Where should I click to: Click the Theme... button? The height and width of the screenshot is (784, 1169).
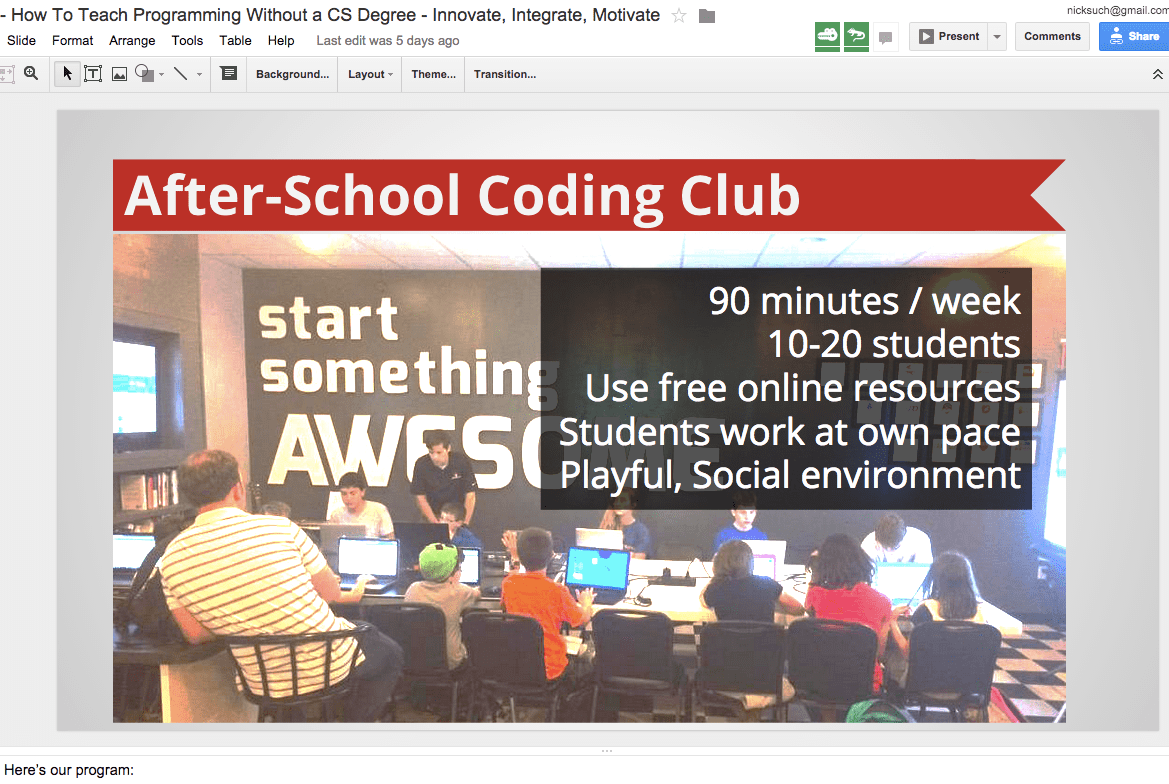coord(433,75)
